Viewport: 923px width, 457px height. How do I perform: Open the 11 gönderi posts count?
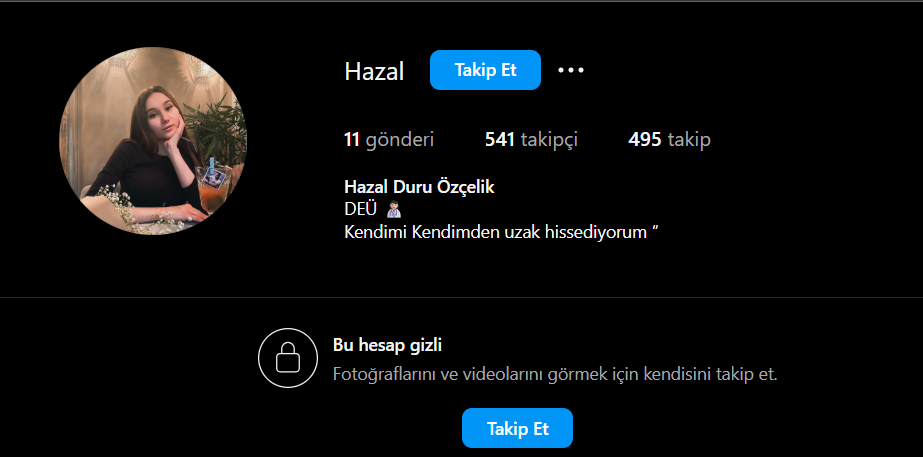[389, 140]
